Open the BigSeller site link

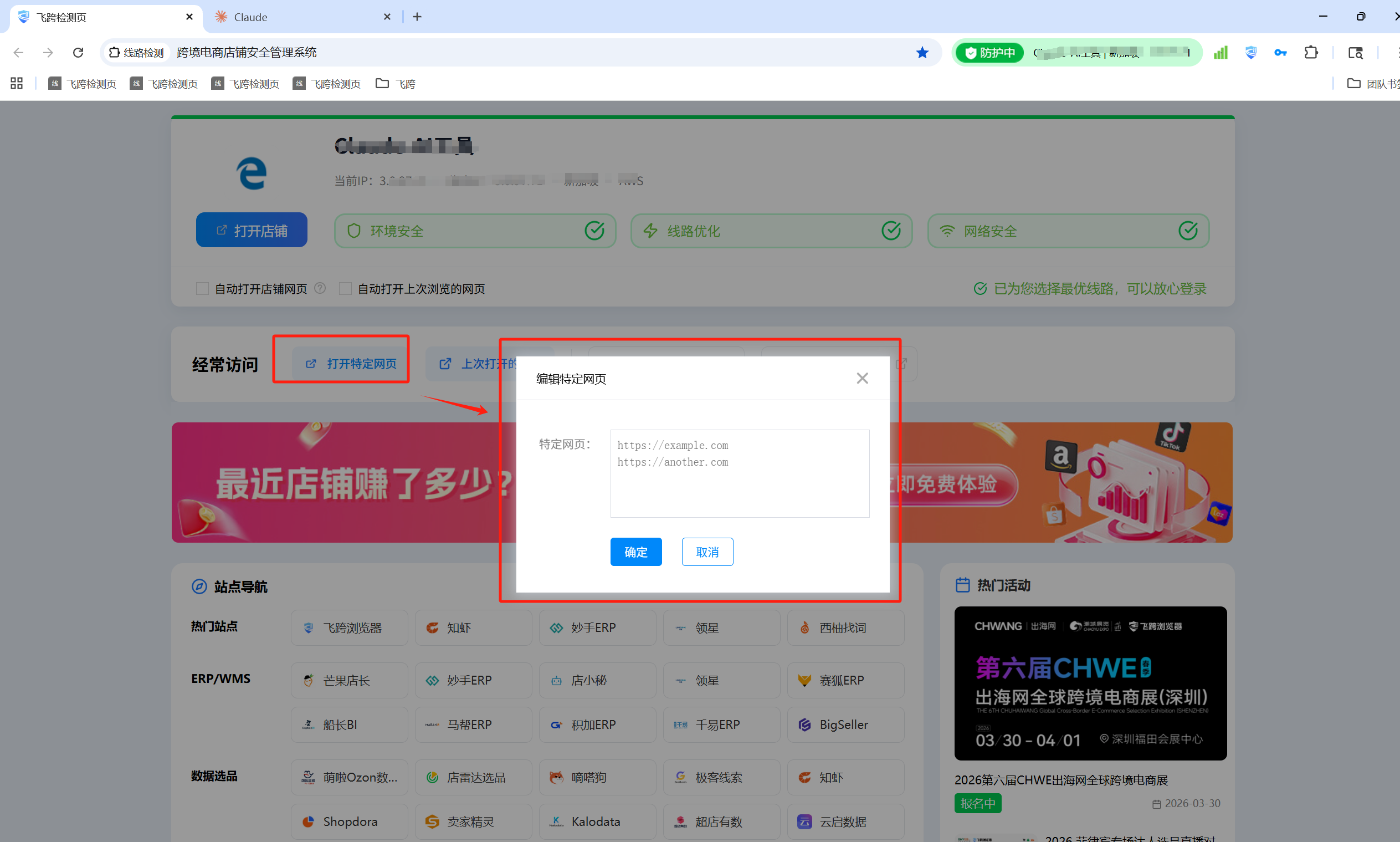click(846, 724)
